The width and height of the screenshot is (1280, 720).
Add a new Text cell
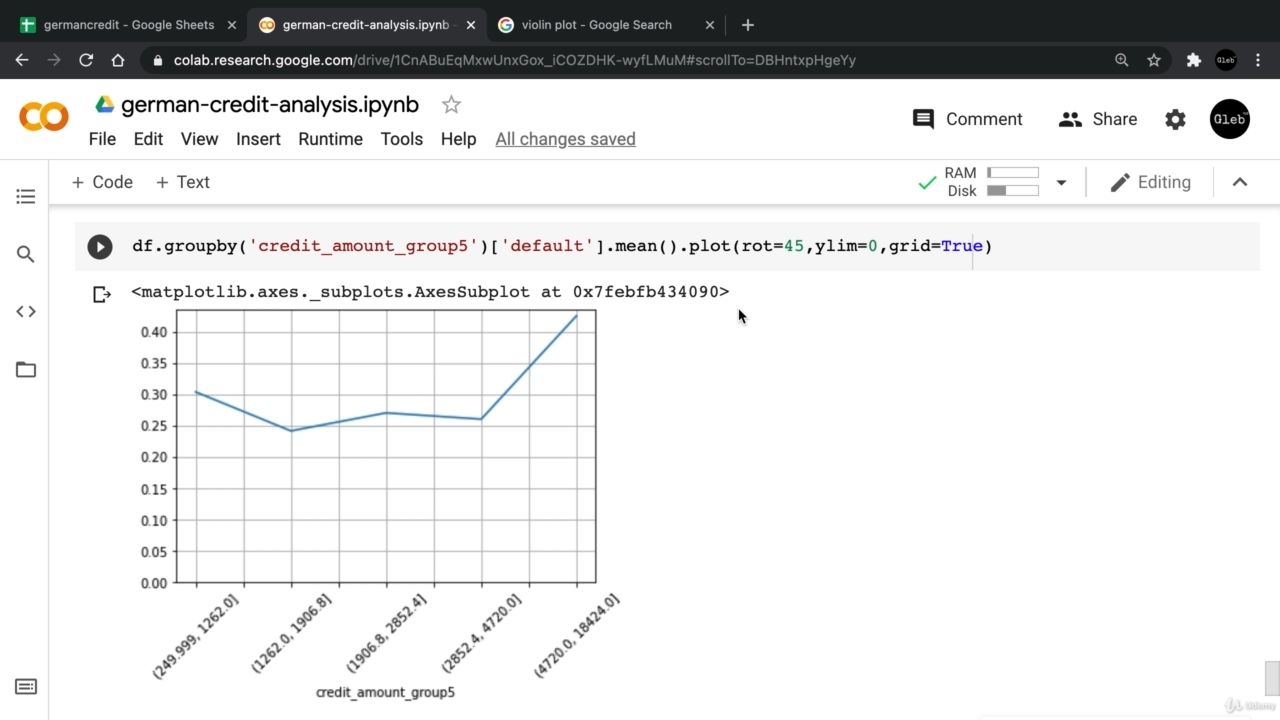[x=183, y=182]
